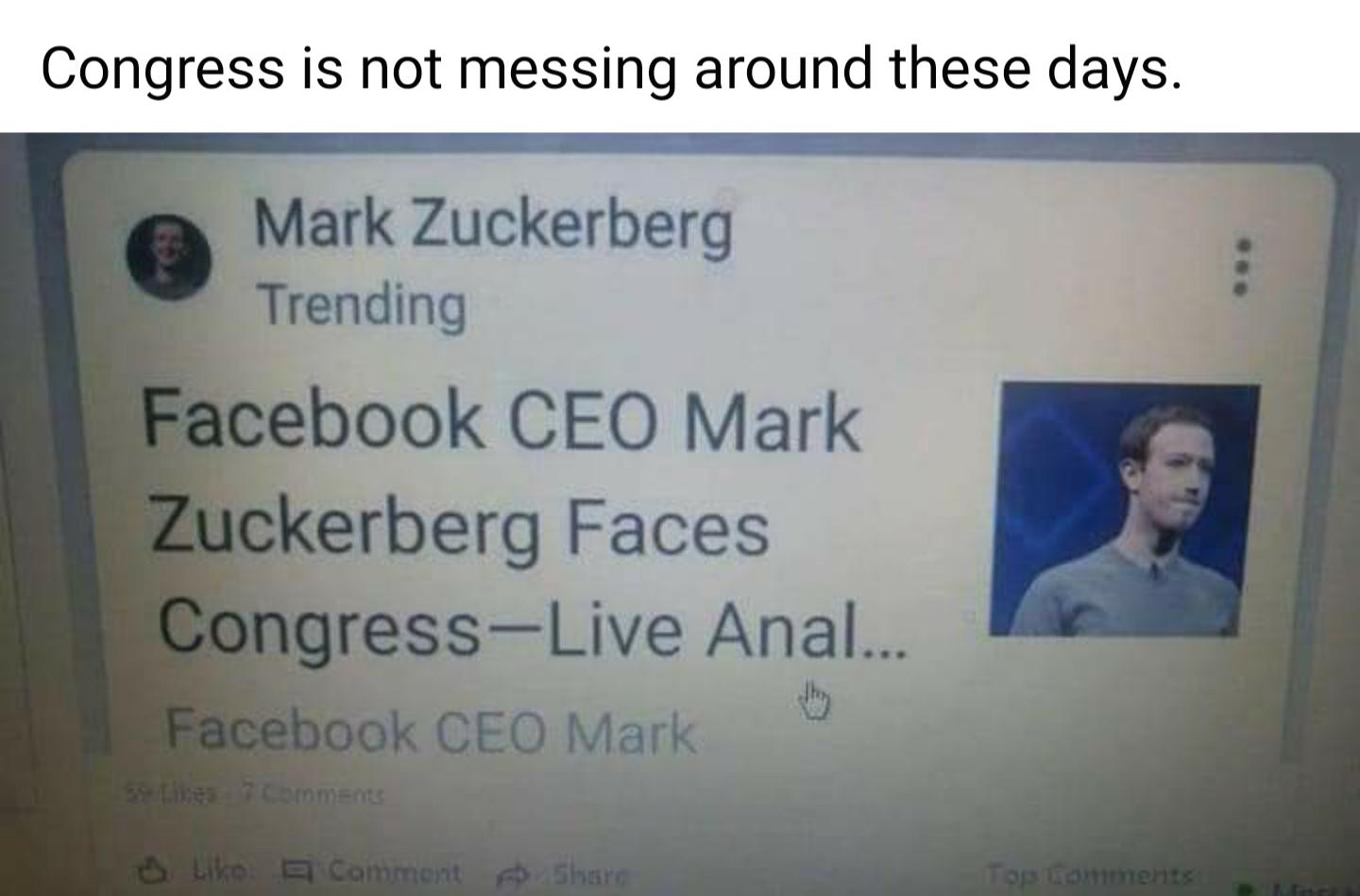
Task: Open the Zuckerberg article photo thumbnail
Action: [x=1124, y=509]
